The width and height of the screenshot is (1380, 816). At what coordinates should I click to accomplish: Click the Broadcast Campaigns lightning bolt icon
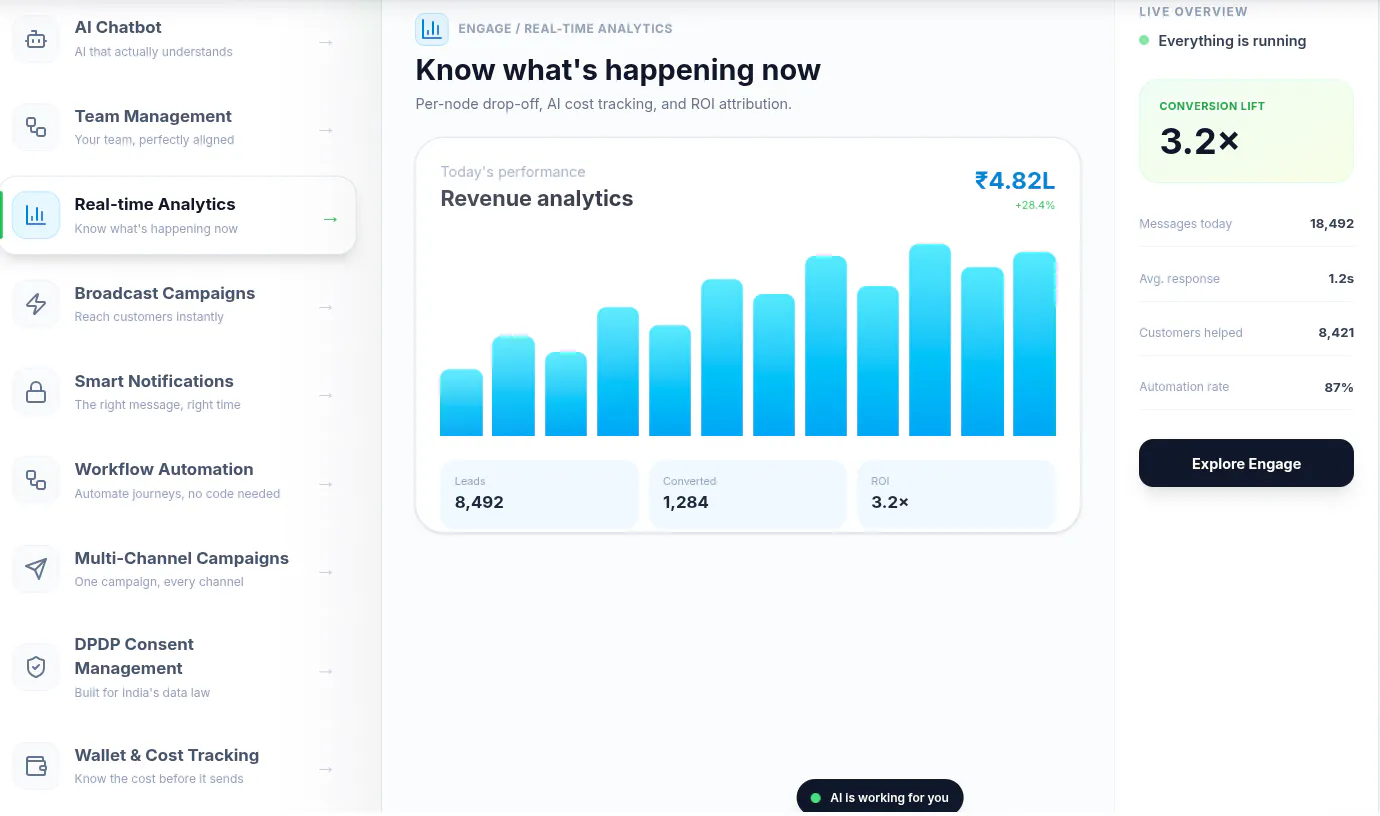[36, 304]
